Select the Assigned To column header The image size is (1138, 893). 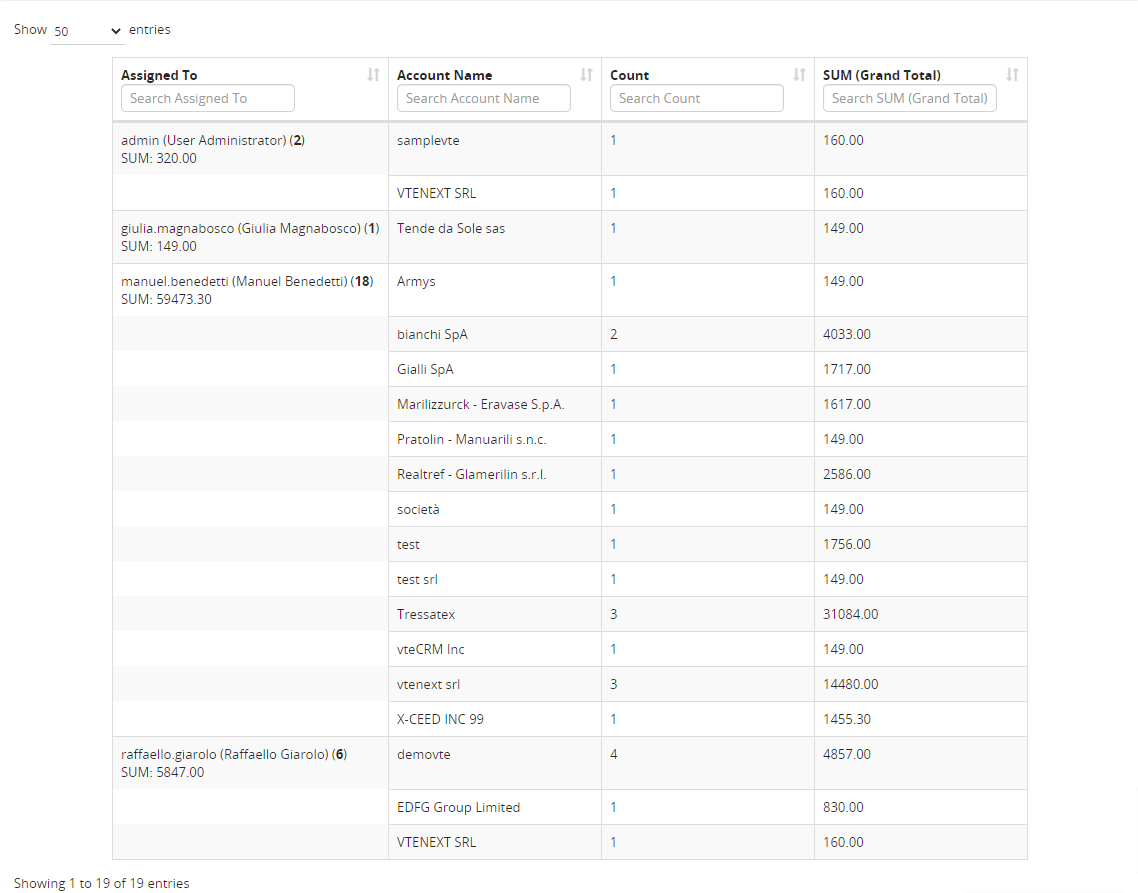pos(159,76)
